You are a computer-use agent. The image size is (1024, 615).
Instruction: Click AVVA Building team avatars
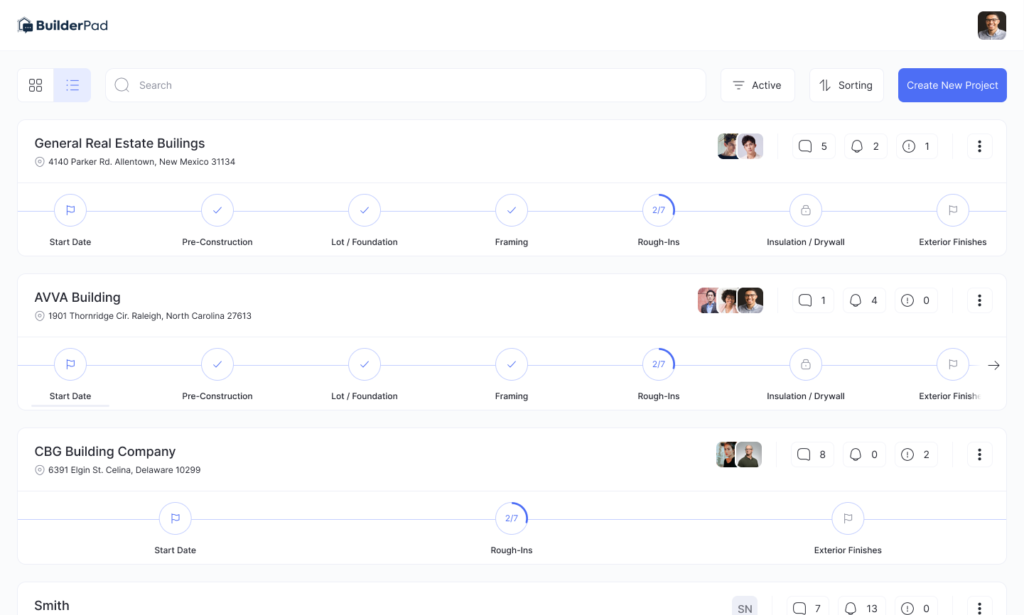730,300
